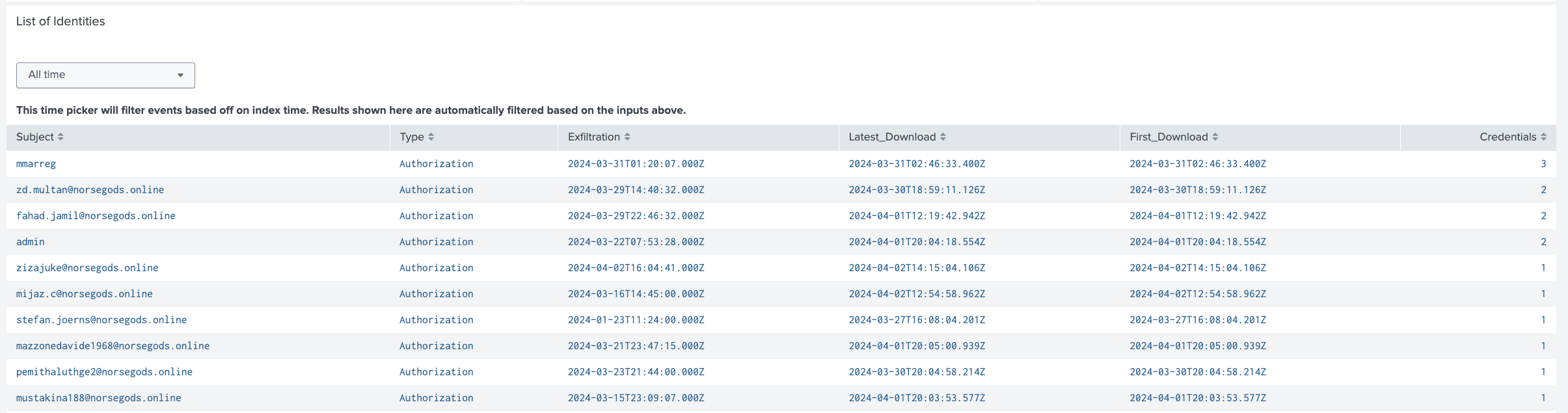This screenshot has width=1568, height=413.
Task: Click the Credentials column sort icon
Action: [1543, 137]
